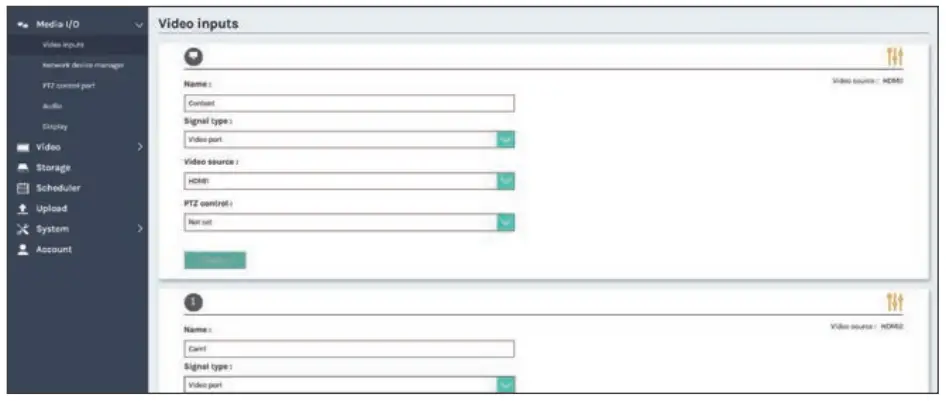Collapse the Media I/O sidebar section
The image size is (946, 401).
139,24
